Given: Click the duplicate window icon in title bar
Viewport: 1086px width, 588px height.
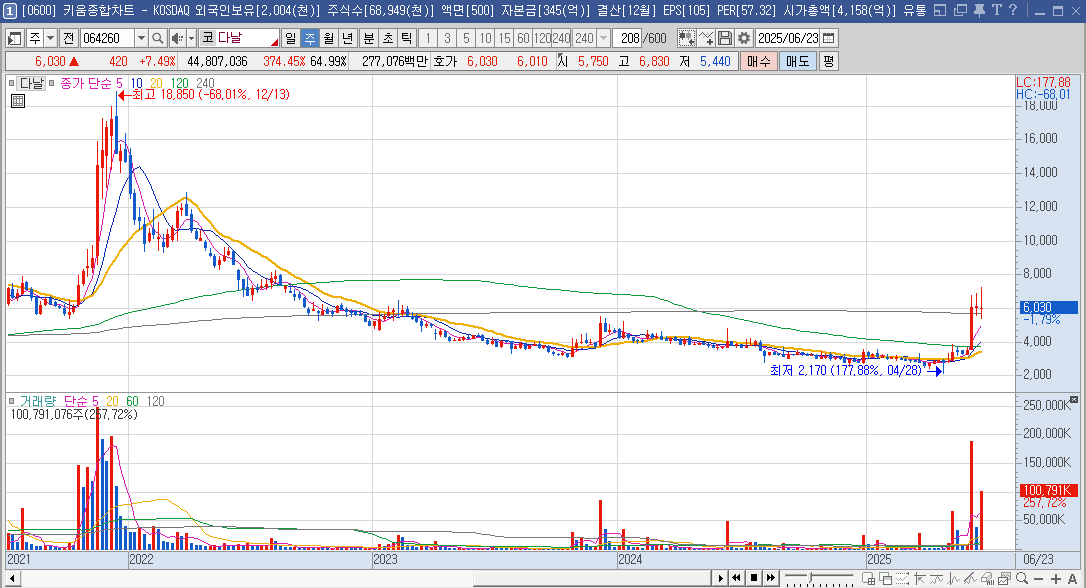Looking at the screenshot, I should 960,10.
